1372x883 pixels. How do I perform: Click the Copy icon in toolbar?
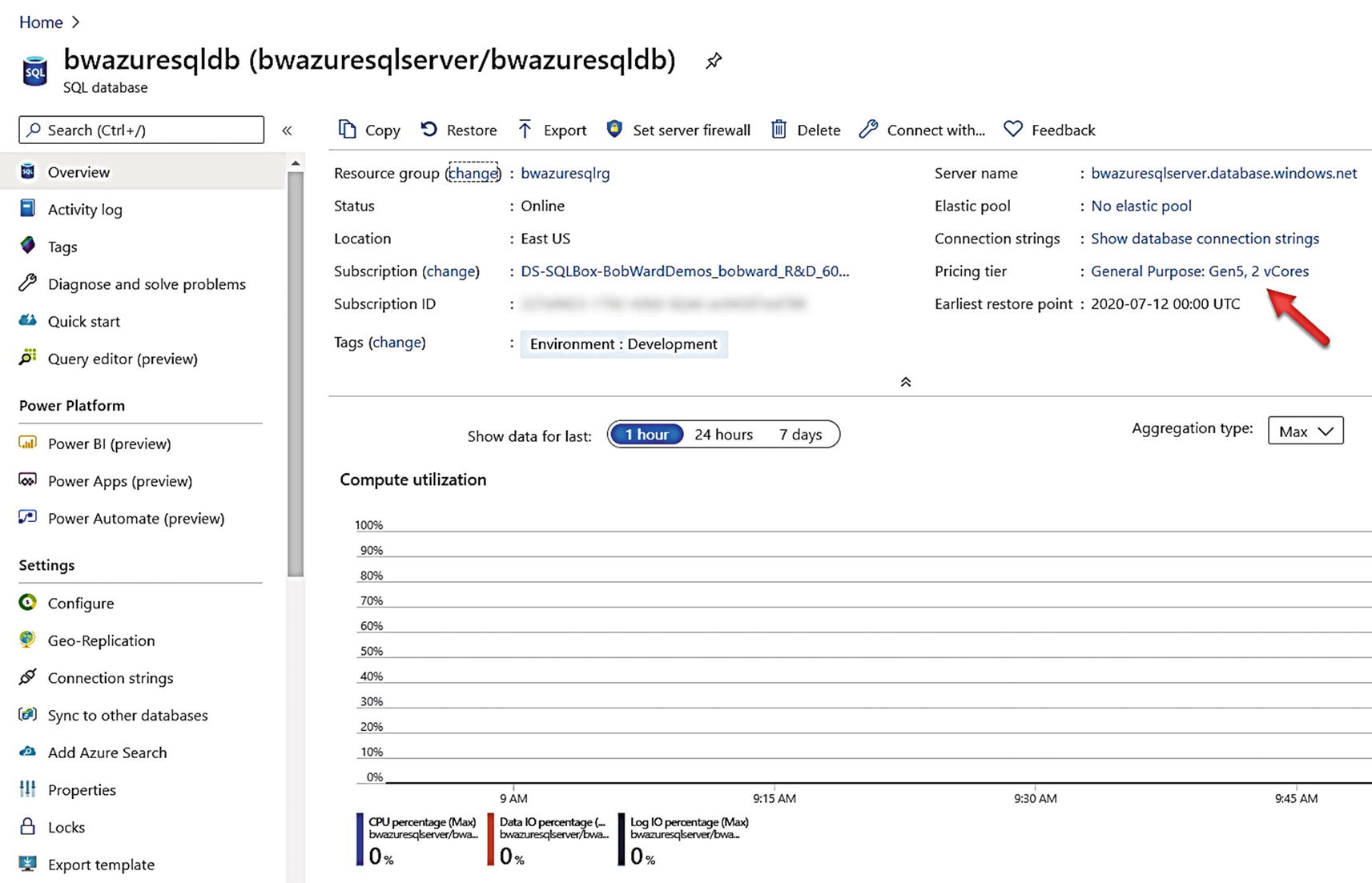coord(347,129)
